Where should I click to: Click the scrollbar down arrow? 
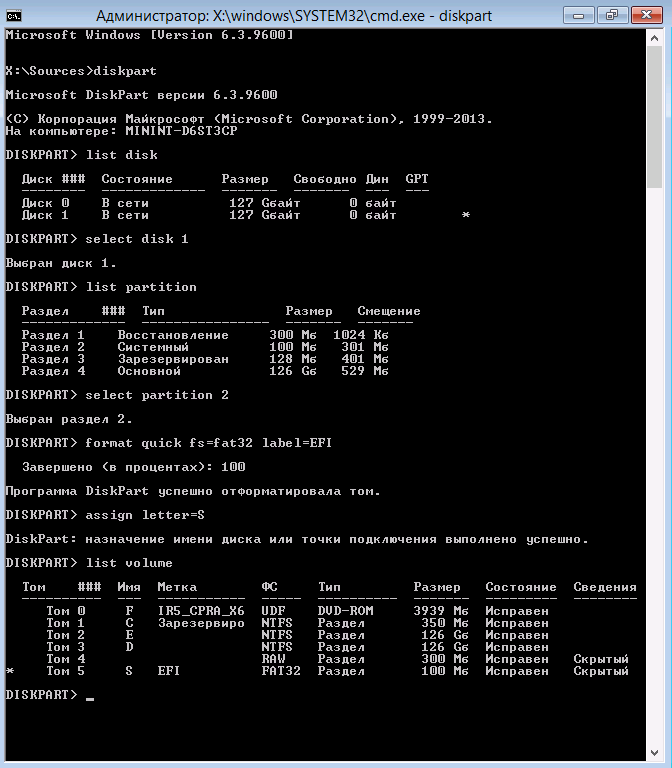point(654,753)
